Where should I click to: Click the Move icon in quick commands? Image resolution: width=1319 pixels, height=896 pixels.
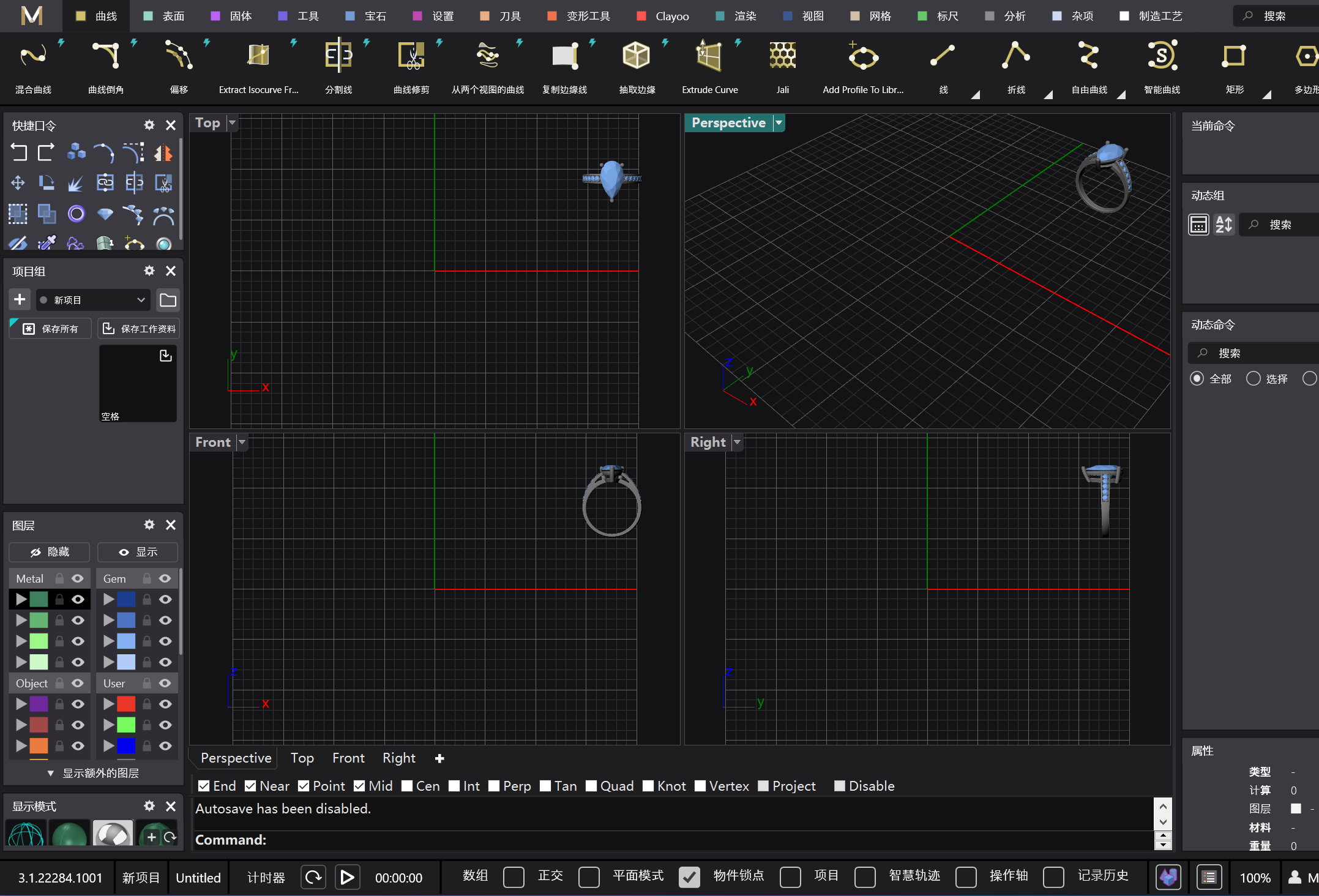click(18, 183)
